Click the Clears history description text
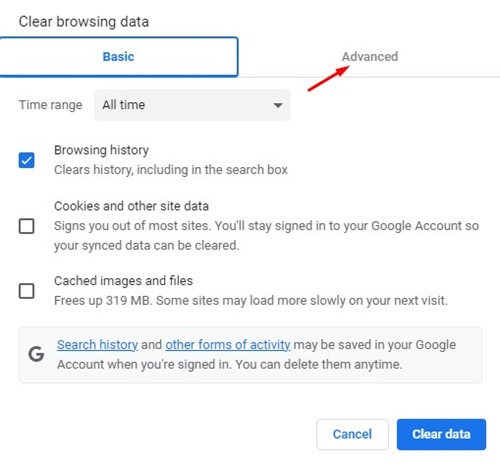 tap(171, 170)
